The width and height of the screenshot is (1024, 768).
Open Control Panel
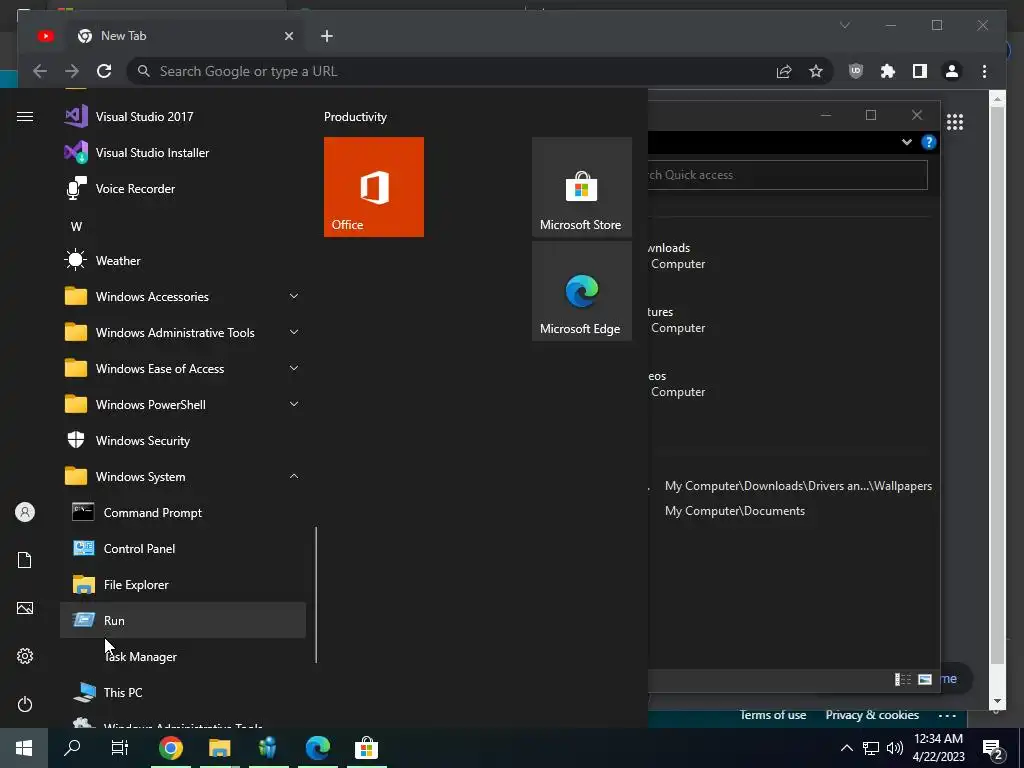pyautogui.click(x=183, y=549)
